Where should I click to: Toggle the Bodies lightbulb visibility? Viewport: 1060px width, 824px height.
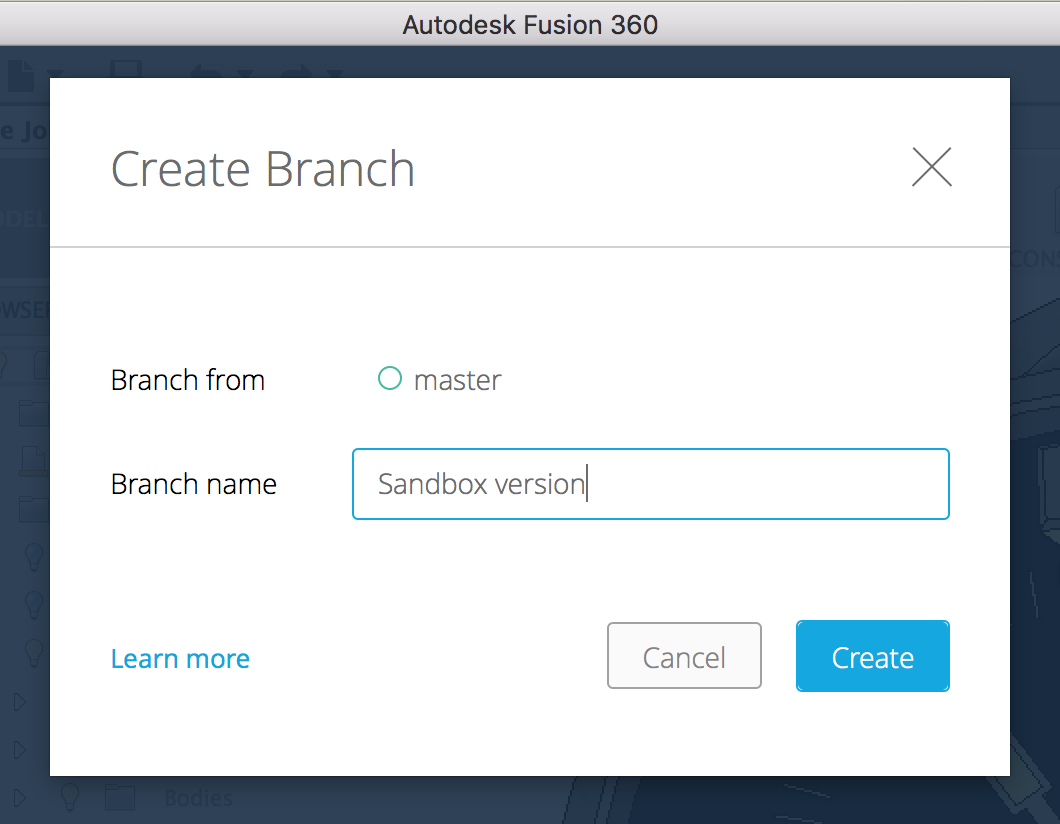tap(69, 797)
